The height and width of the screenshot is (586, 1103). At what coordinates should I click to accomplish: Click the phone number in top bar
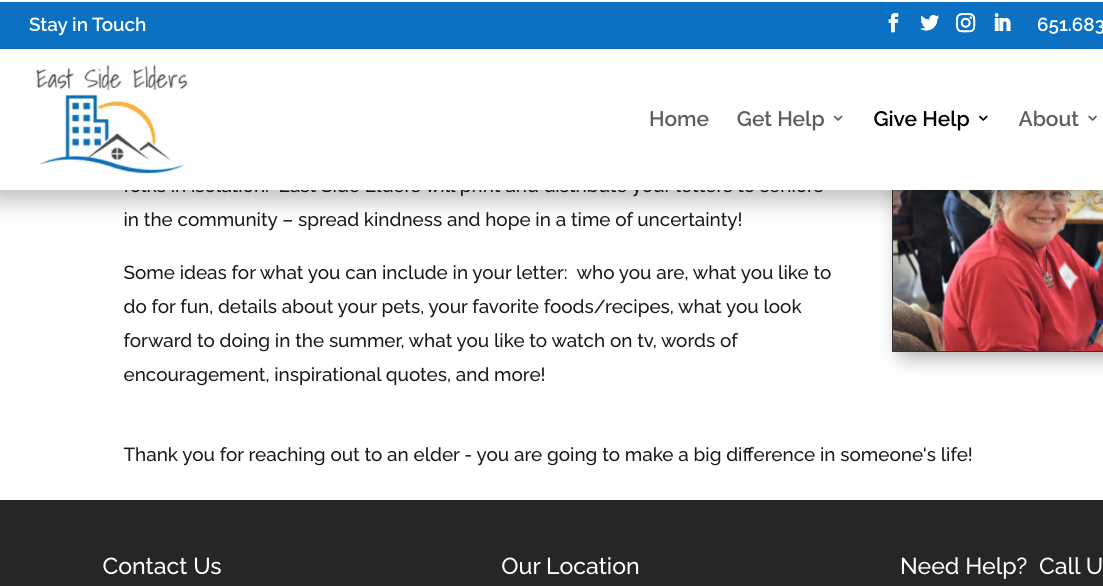pos(1069,25)
